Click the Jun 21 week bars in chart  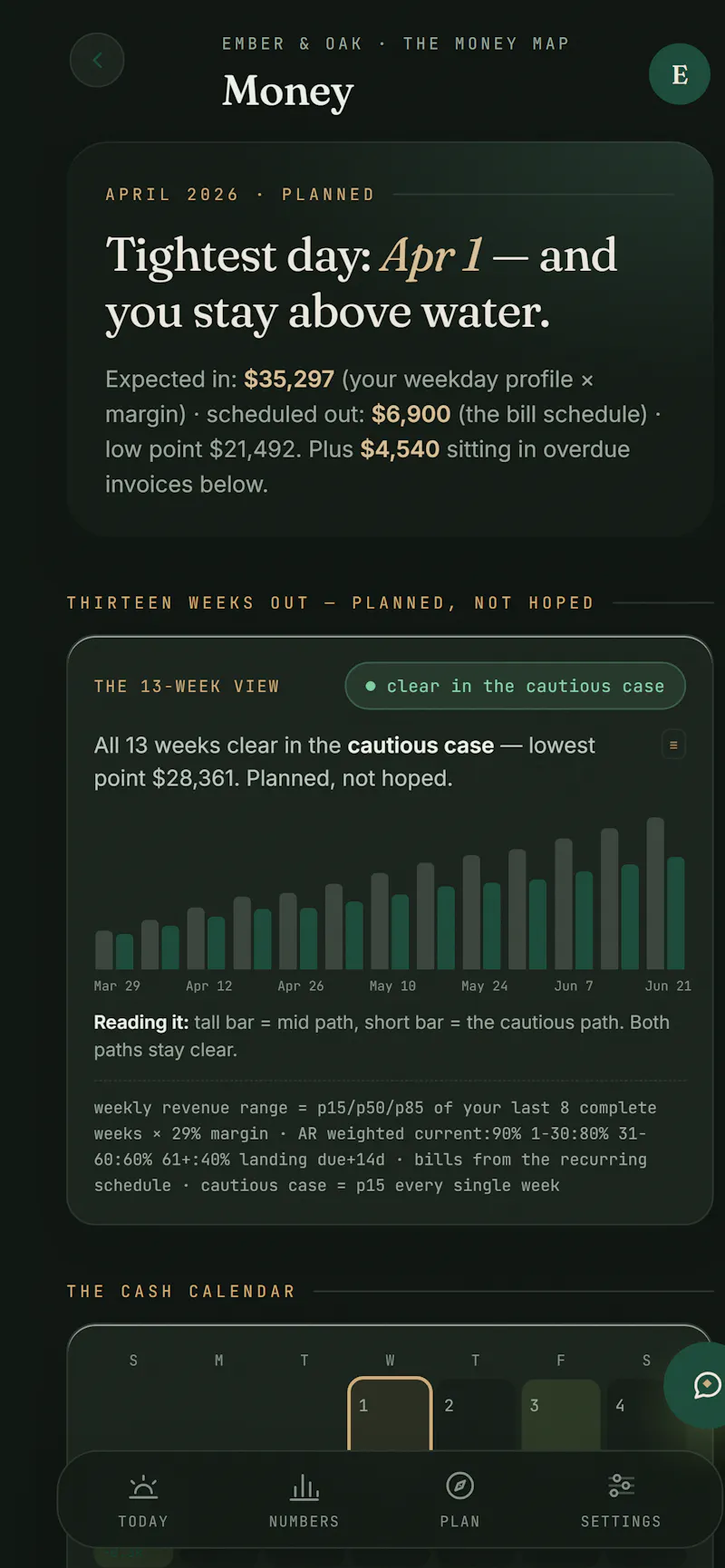pyautogui.click(x=665, y=893)
